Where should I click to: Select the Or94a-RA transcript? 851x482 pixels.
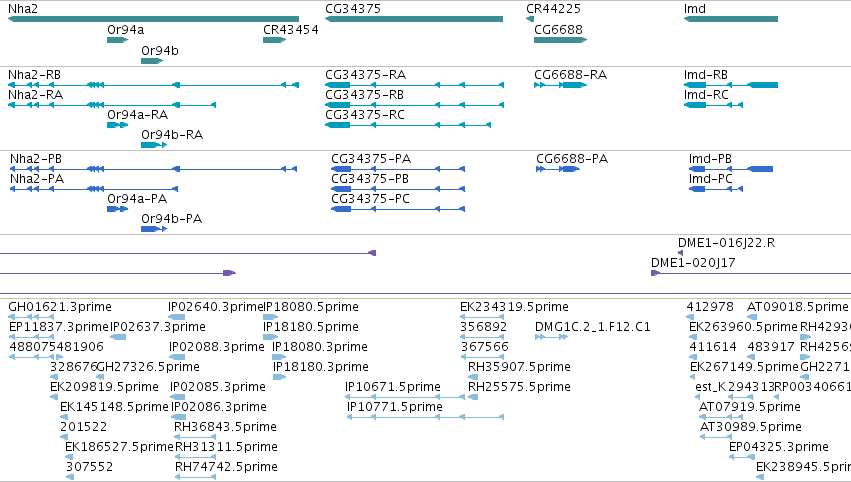click(x=117, y=125)
